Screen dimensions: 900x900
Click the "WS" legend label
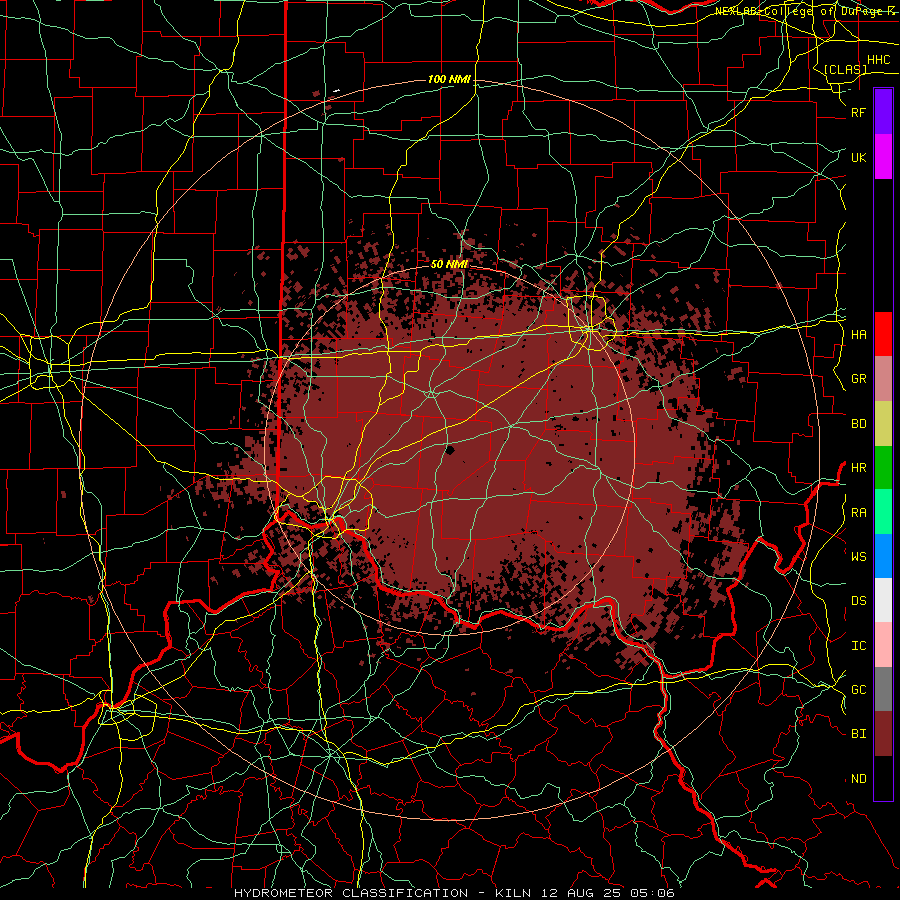pyautogui.click(x=859, y=556)
